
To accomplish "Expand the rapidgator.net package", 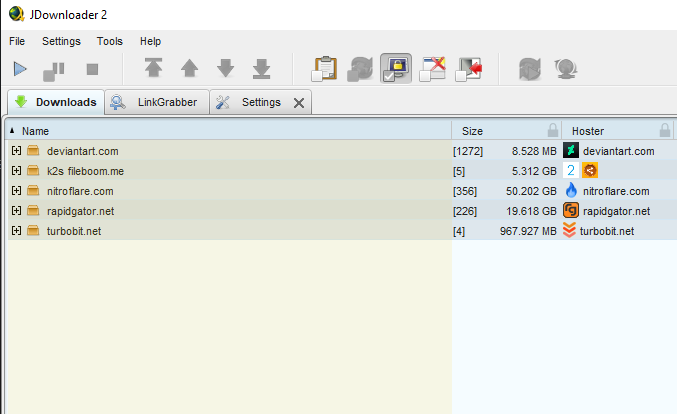I will pyautogui.click(x=16, y=210).
